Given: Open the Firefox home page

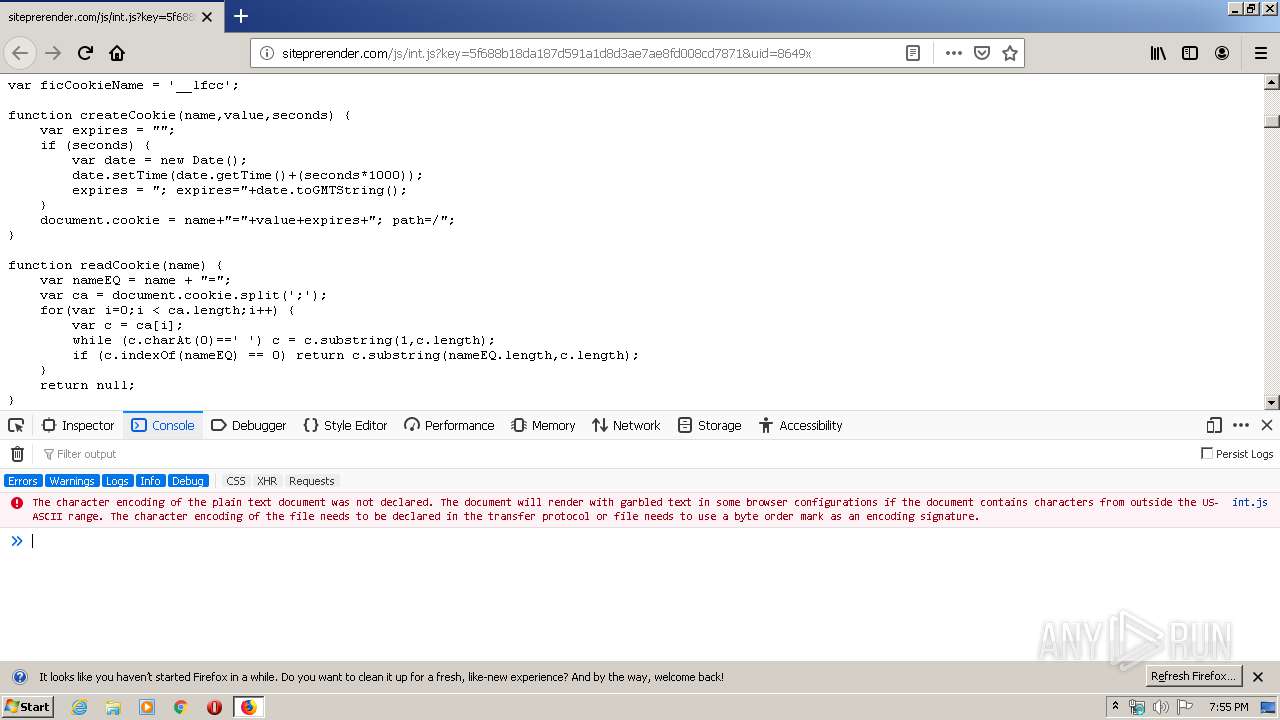Looking at the screenshot, I should 117,53.
